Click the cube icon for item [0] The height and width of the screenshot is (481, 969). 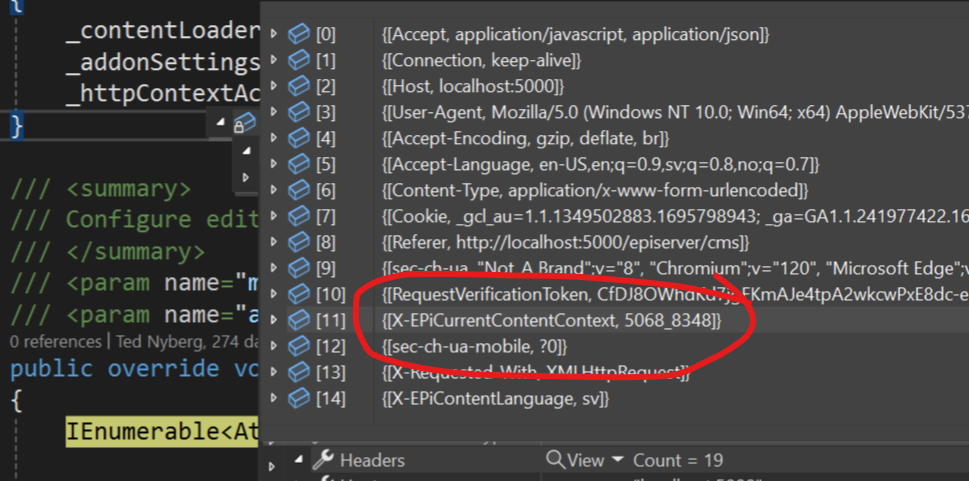pos(299,35)
